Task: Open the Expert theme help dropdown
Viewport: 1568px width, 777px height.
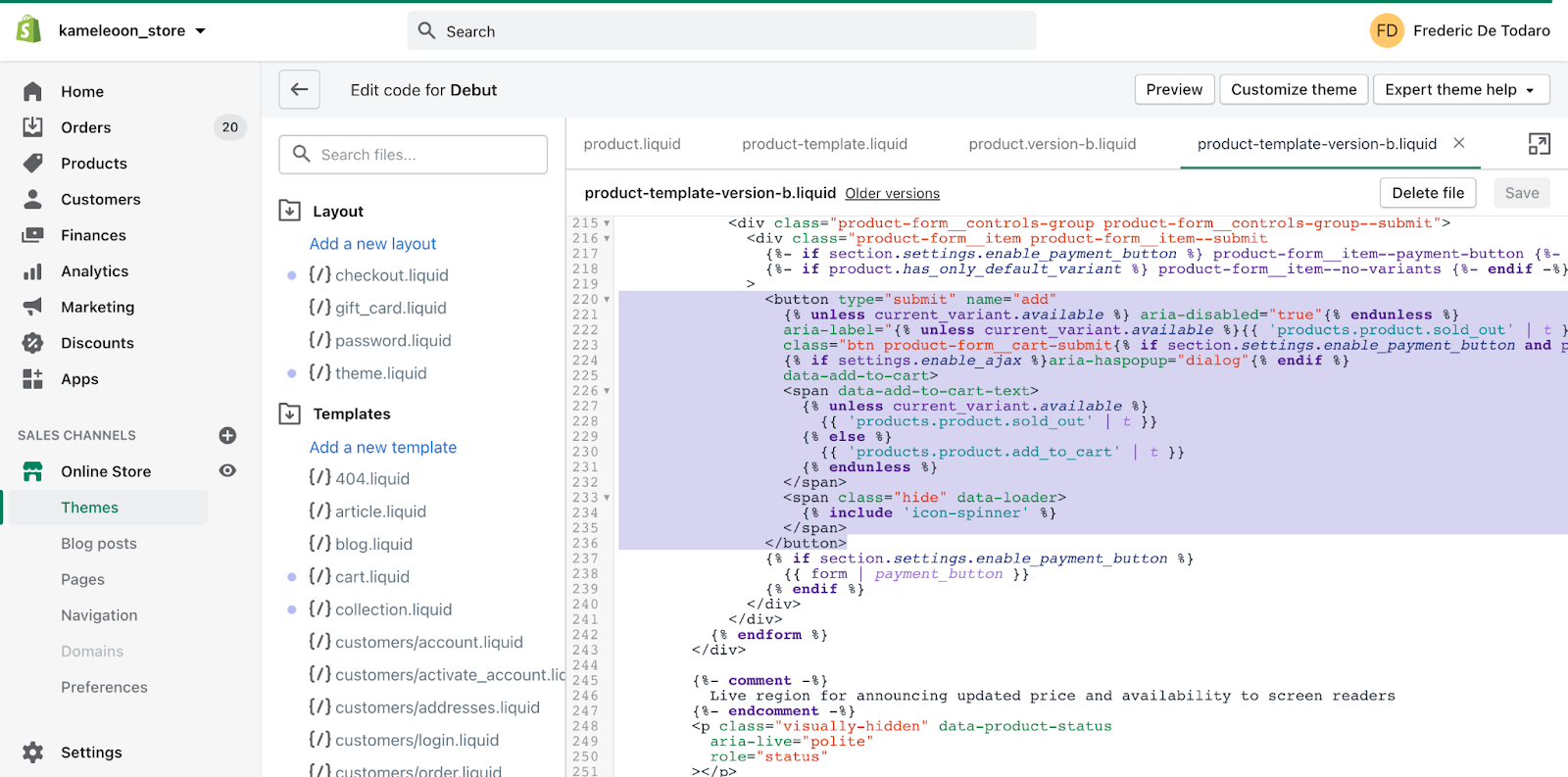Action: coord(1460,89)
